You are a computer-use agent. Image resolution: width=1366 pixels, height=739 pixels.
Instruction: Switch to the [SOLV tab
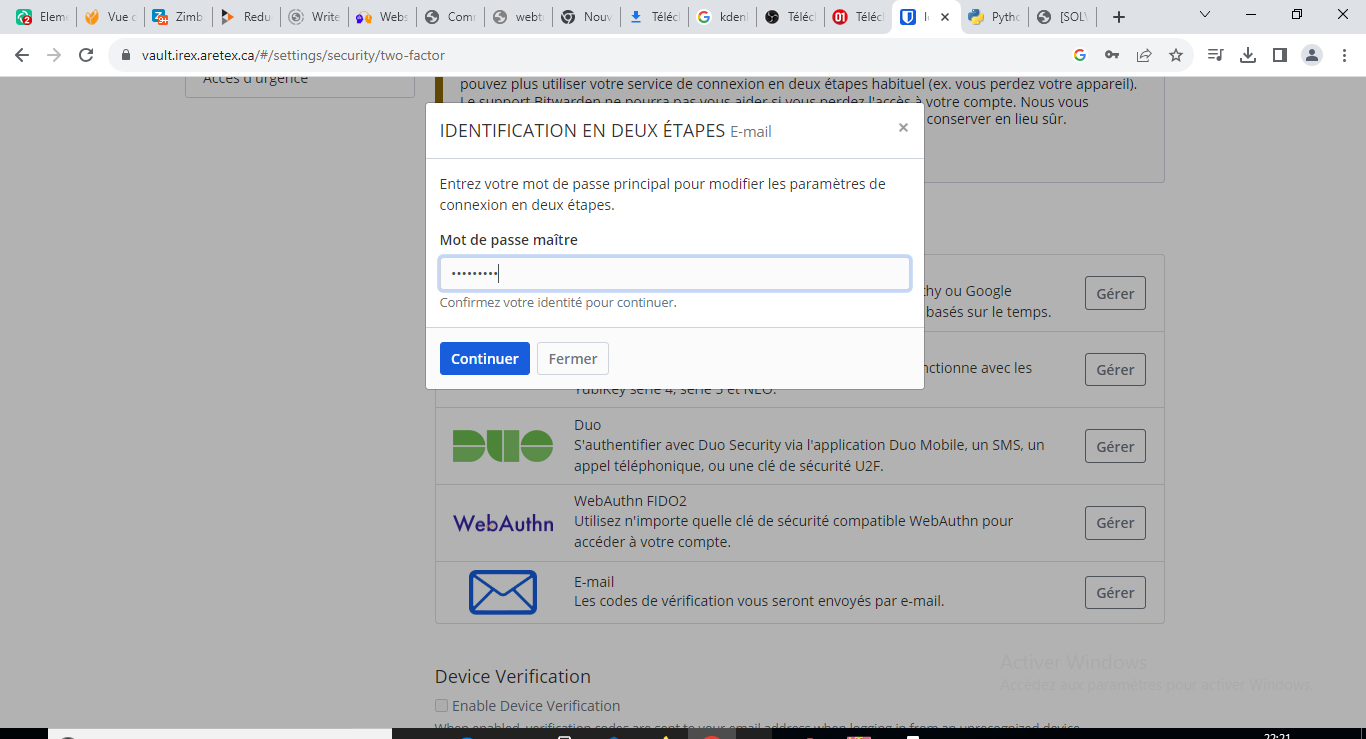(x=1063, y=17)
